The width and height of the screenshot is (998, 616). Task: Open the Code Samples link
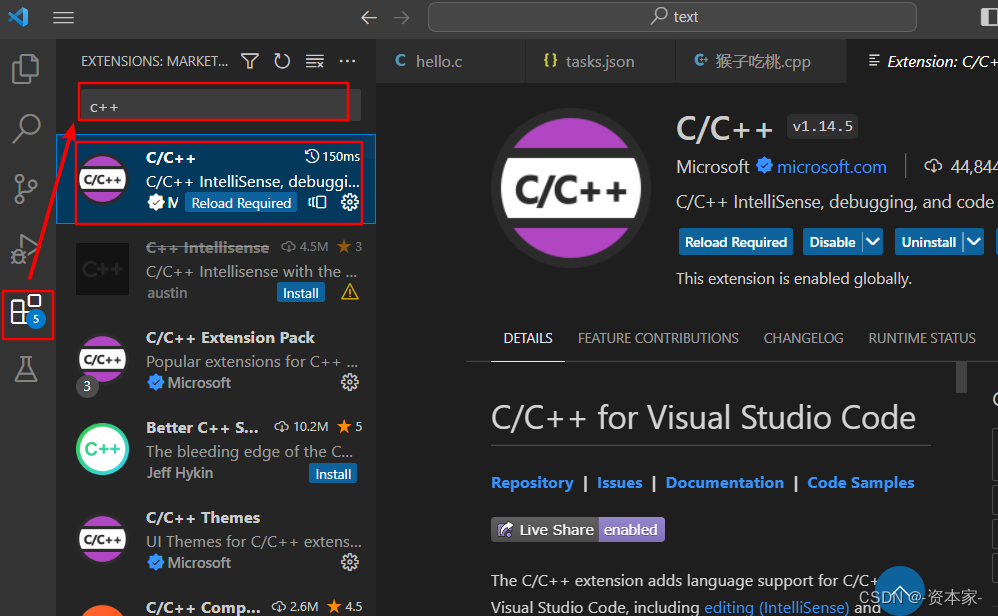point(861,482)
